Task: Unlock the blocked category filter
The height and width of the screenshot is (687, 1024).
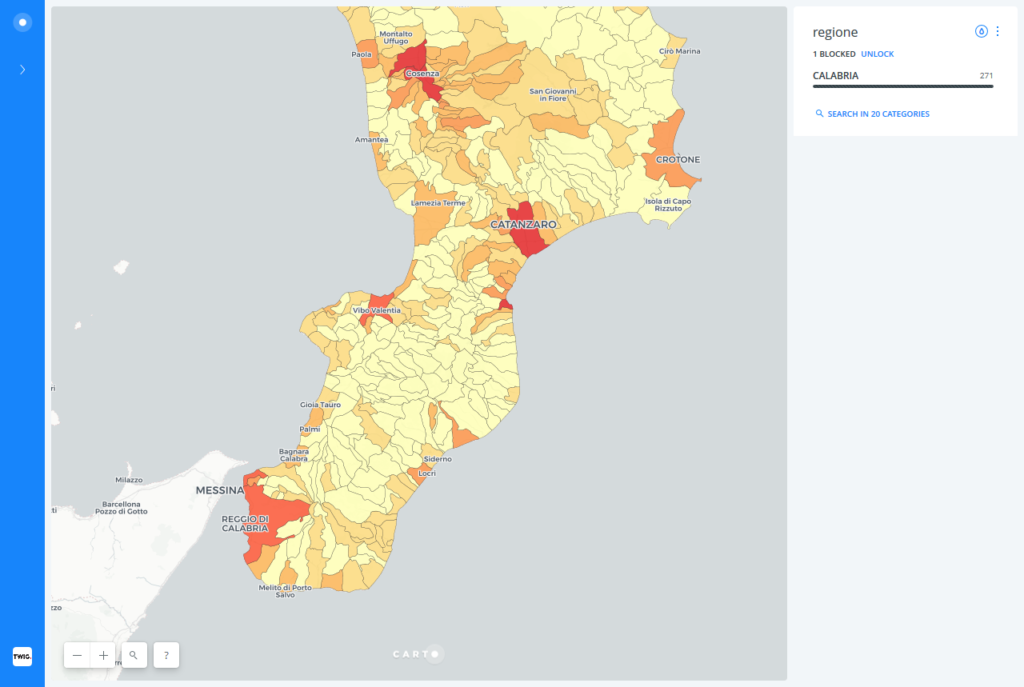Action: [877, 54]
